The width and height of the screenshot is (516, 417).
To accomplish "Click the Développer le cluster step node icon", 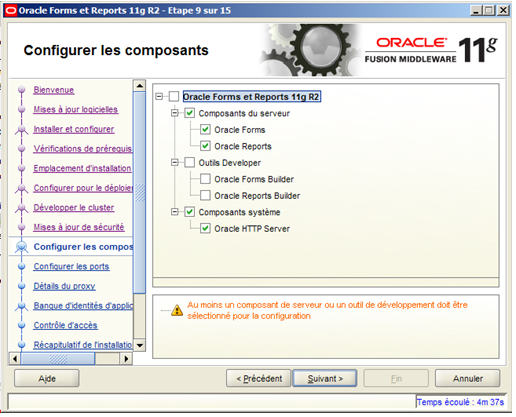I will point(22,208).
